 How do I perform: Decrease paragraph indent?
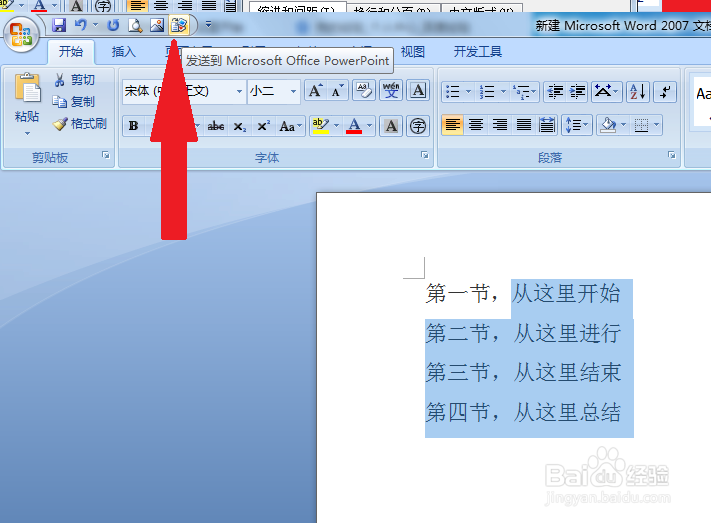tap(555, 92)
